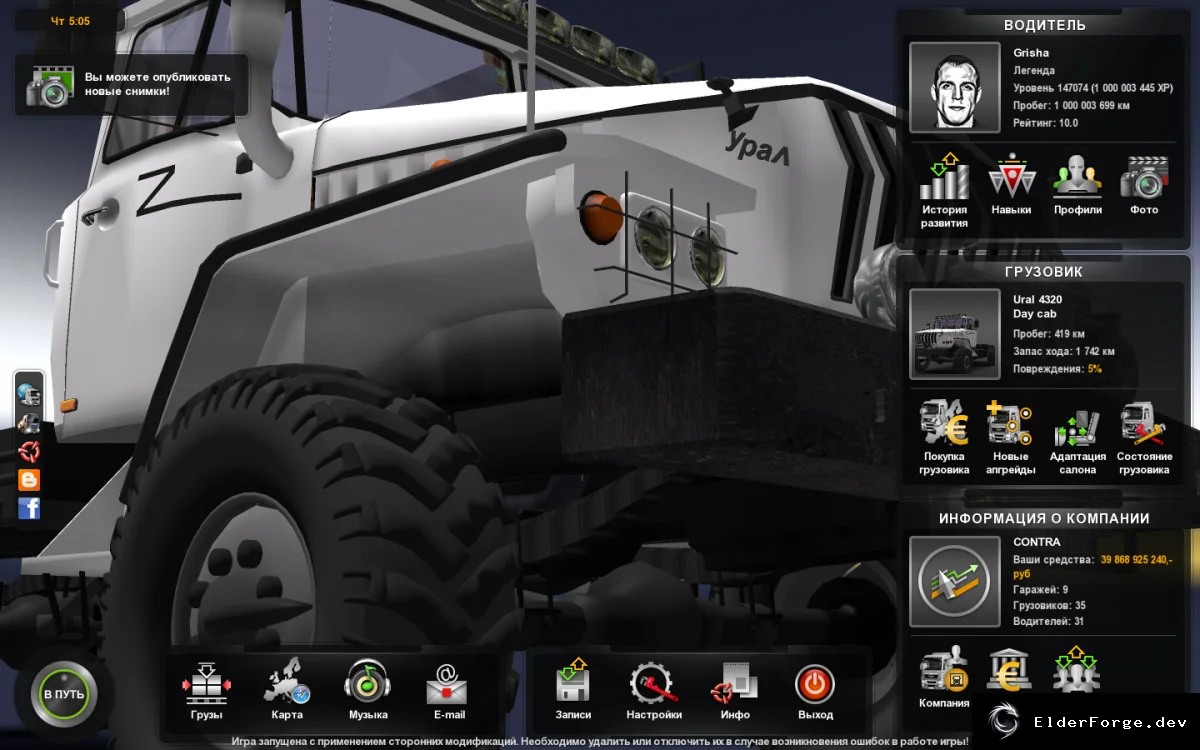Open the red circular logo link

click(x=30, y=451)
